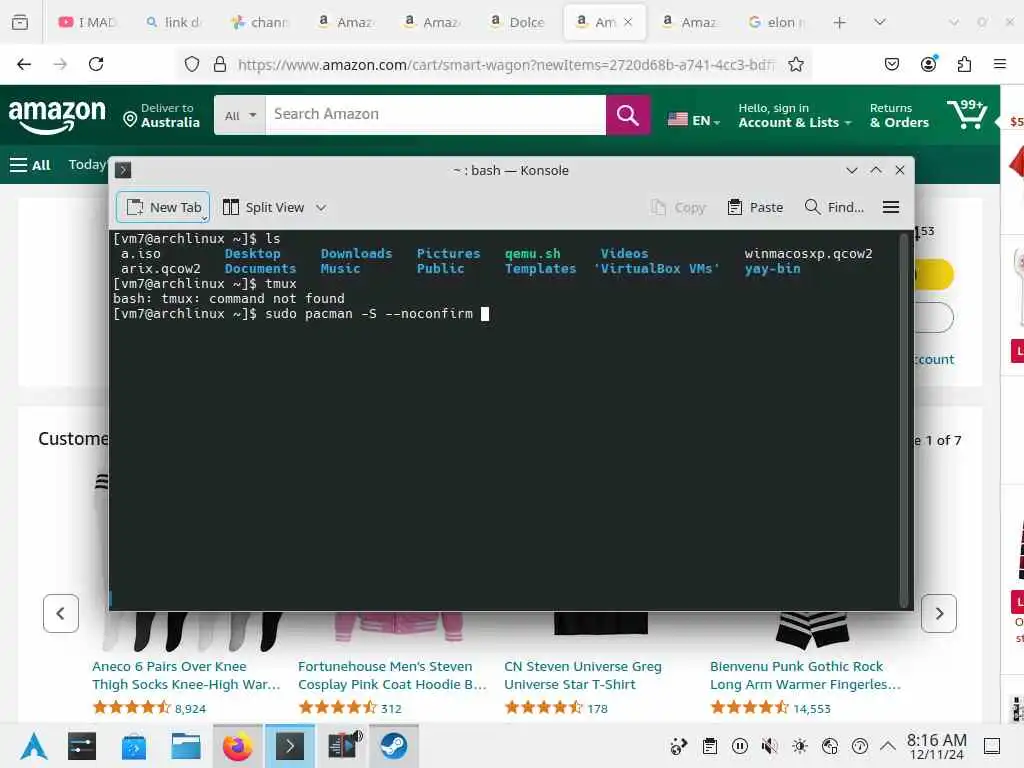Open Discover store taskbar icon

(x=134, y=746)
